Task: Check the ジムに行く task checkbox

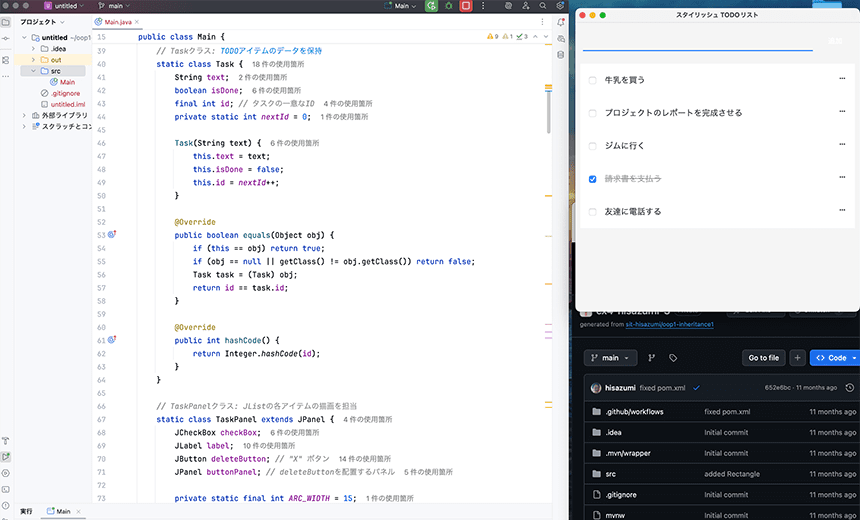Action: click(593, 145)
